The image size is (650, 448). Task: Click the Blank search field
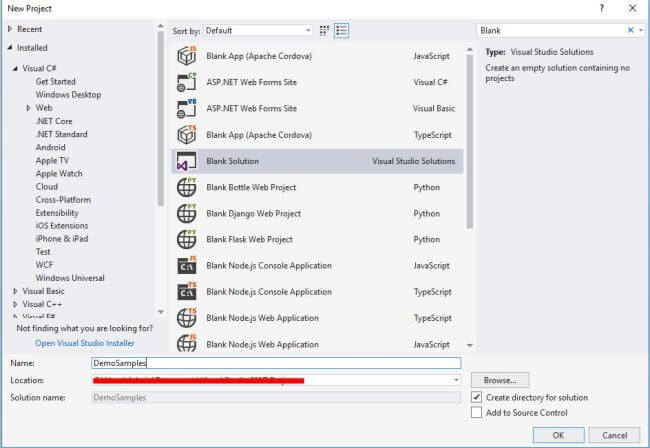tap(551, 30)
